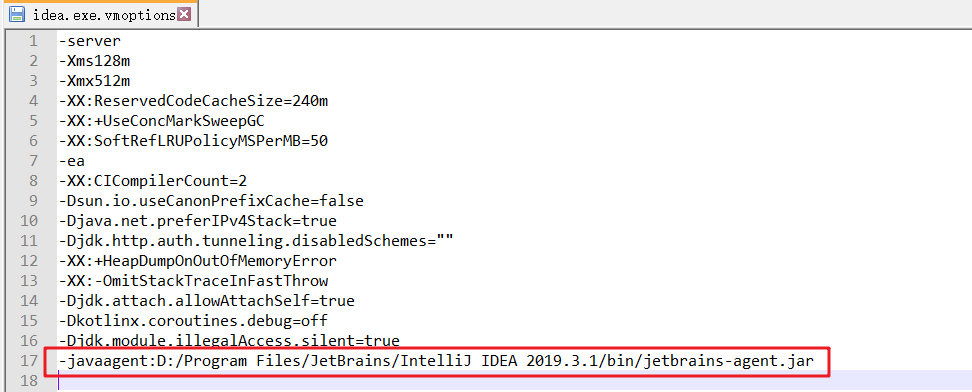Click the HeapDumpOnOutOfMemoryError line
Screen dimensions: 972x392
tap(198, 261)
